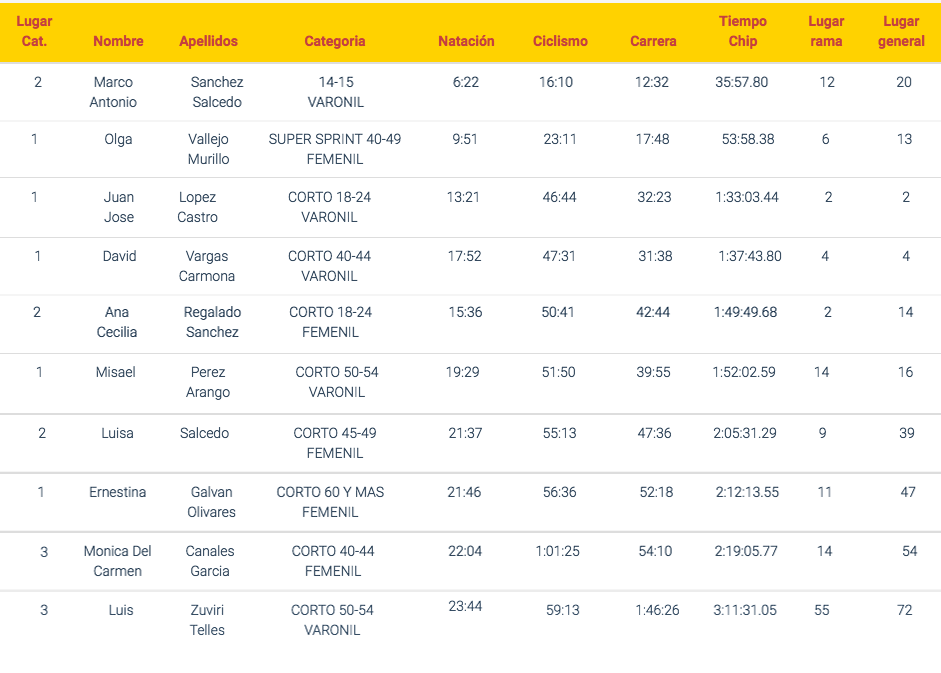Screen dimensions: 941x673
Task: Select David Vargas chip time 1:37:43.80
Action: point(750,256)
